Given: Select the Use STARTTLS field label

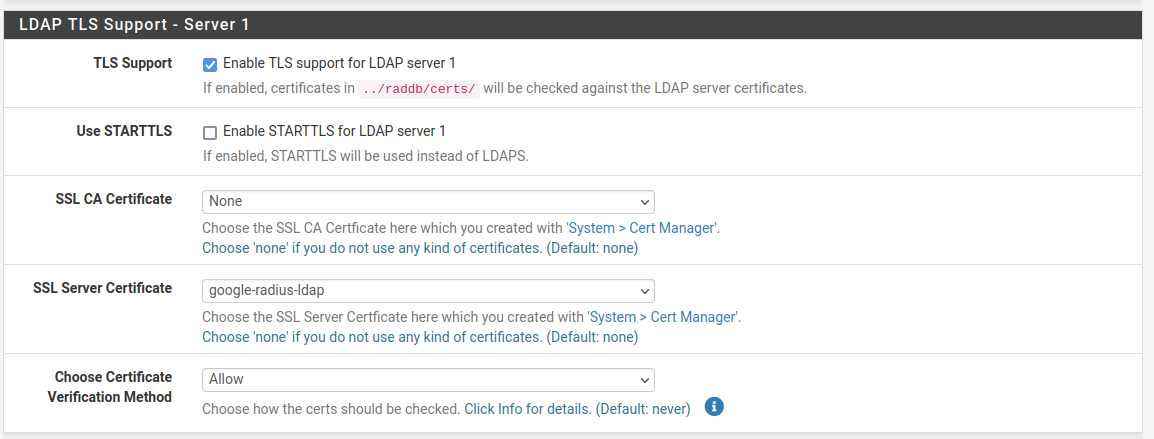Looking at the screenshot, I should click(124, 131).
